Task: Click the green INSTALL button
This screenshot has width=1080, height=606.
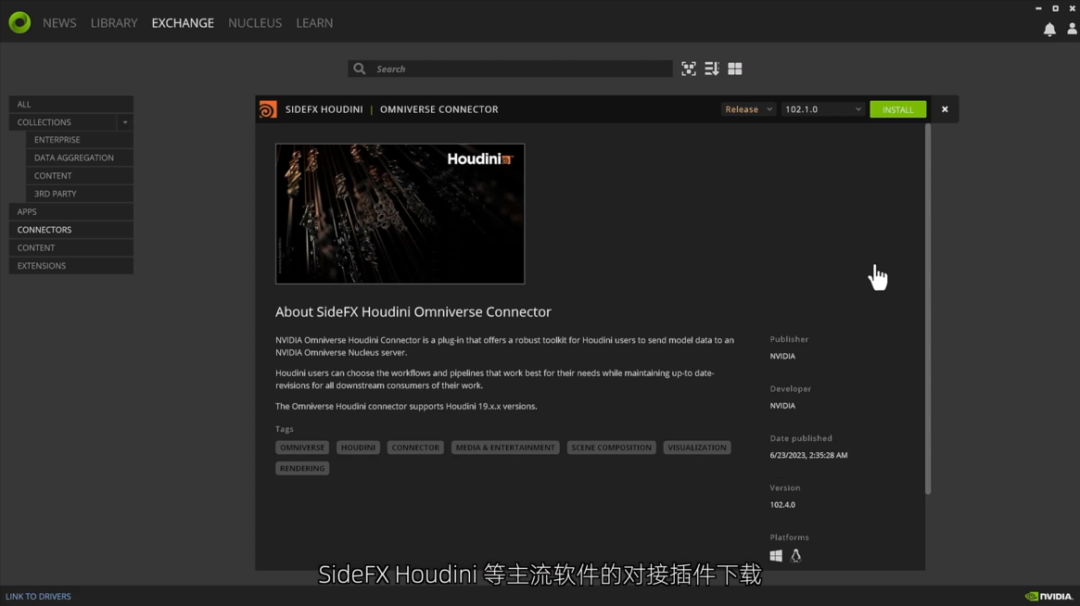Action: click(897, 109)
